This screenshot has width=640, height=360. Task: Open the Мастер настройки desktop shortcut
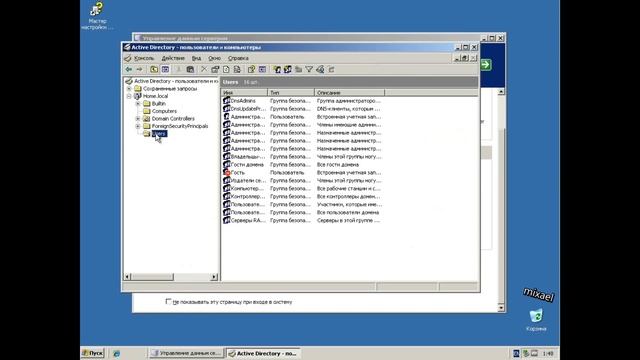point(97,16)
